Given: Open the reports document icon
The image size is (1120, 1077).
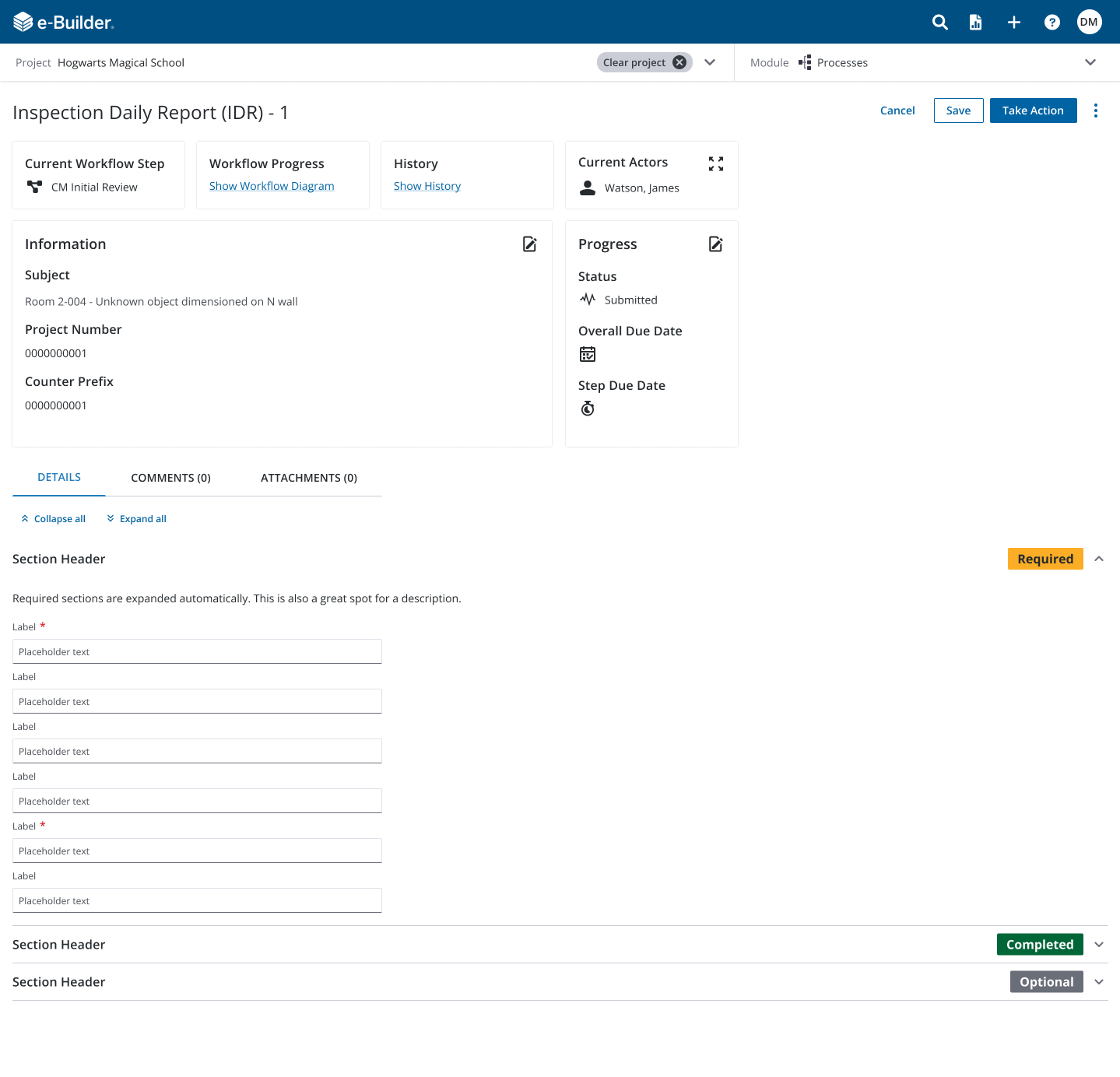Looking at the screenshot, I should coord(975,23).
